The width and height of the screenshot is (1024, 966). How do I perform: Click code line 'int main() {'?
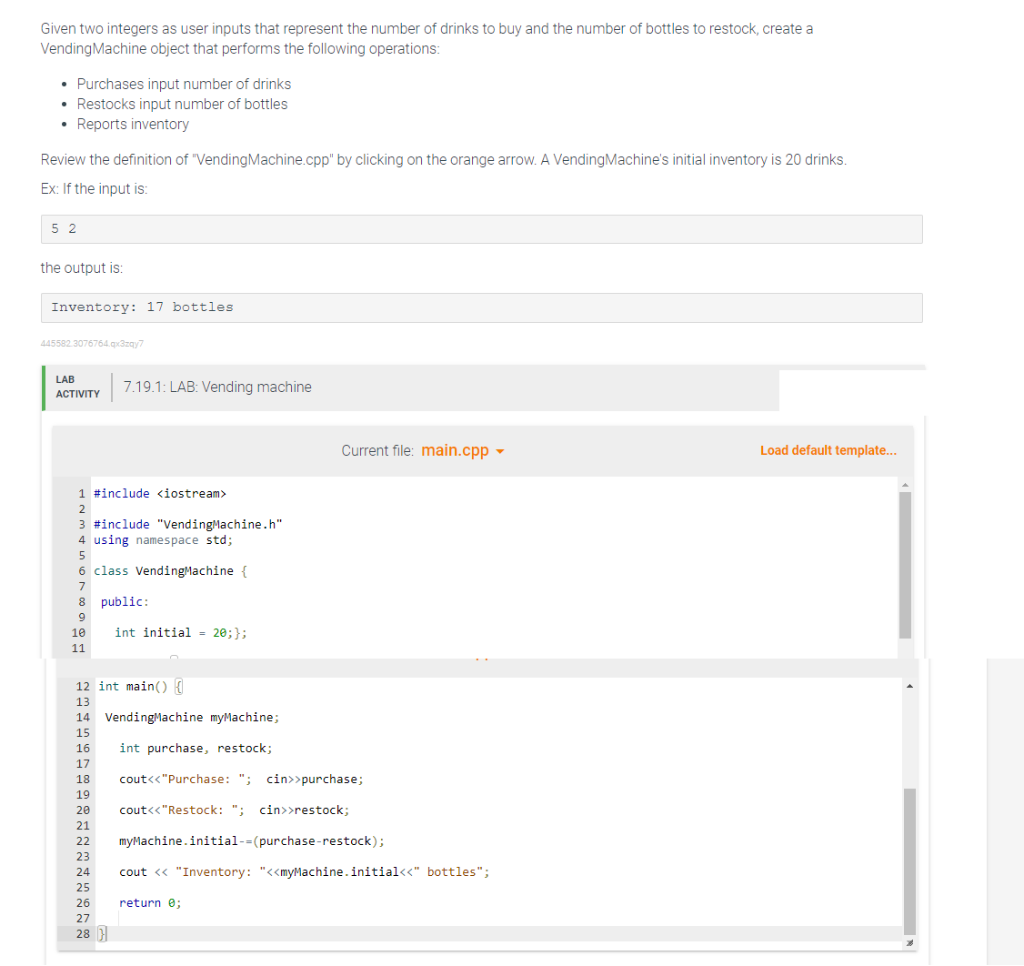coord(140,686)
